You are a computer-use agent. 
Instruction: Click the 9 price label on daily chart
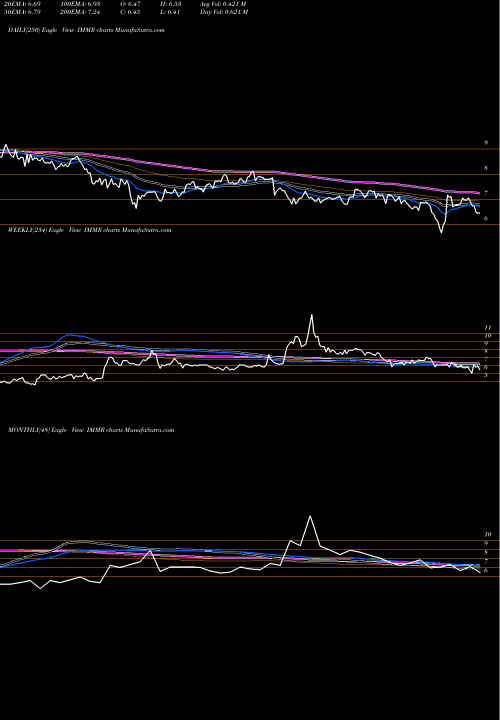tap(486, 143)
